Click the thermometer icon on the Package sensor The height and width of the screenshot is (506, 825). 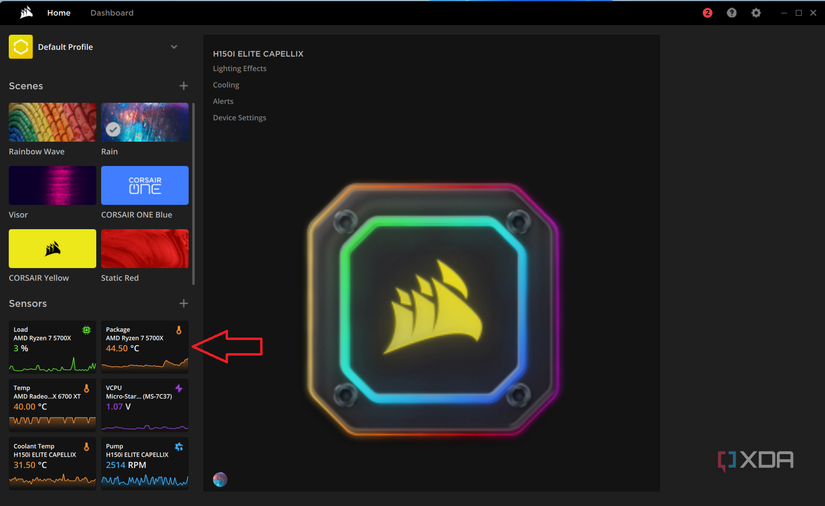pos(179,330)
